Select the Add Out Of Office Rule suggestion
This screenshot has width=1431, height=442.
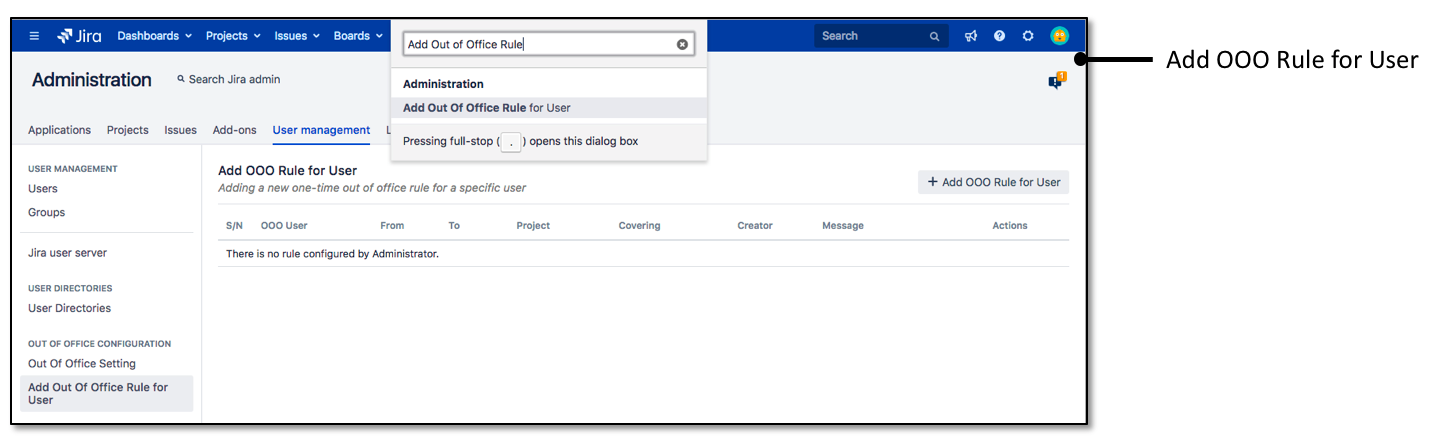(x=487, y=108)
